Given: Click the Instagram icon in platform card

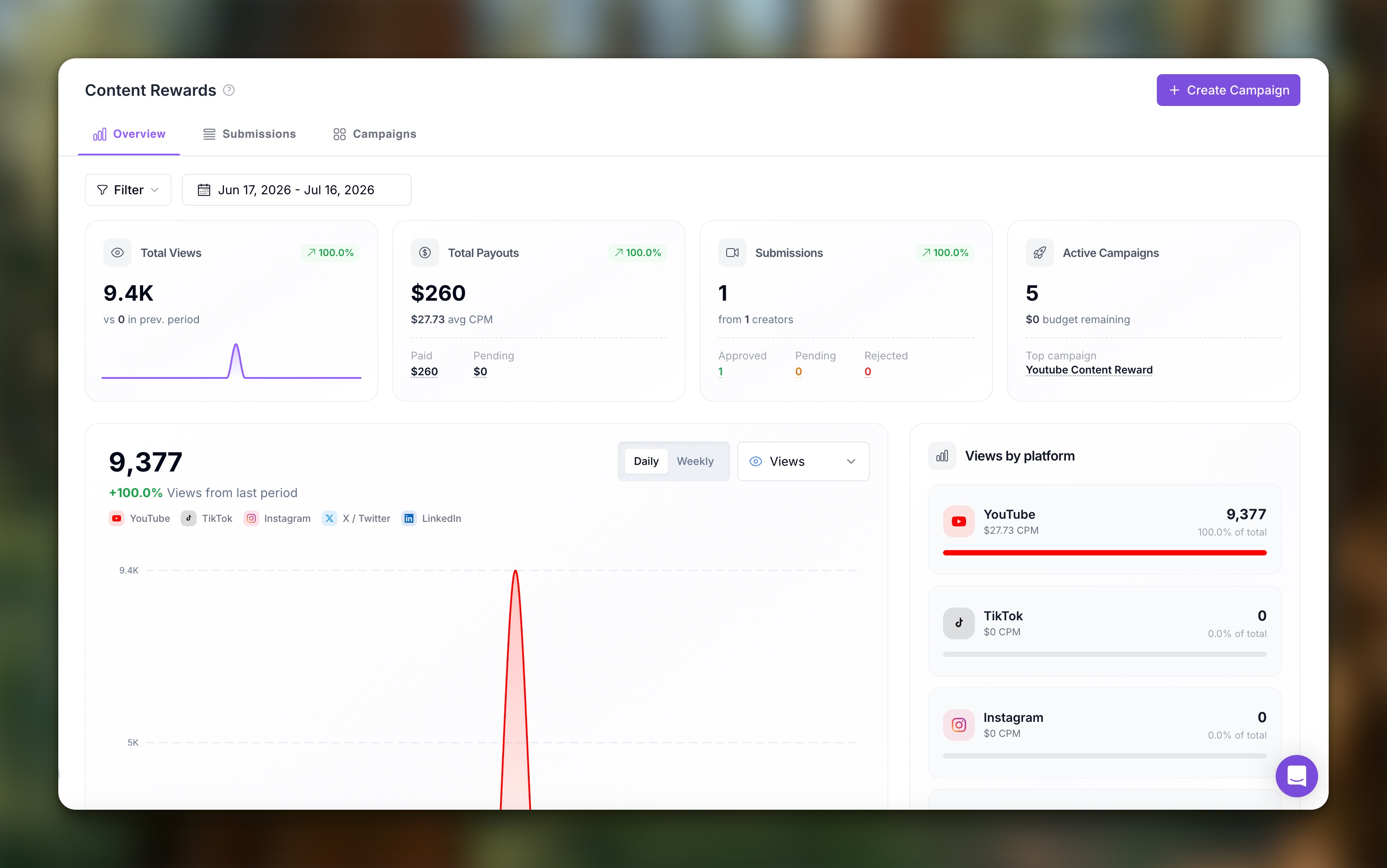Looking at the screenshot, I should (x=959, y=725).
